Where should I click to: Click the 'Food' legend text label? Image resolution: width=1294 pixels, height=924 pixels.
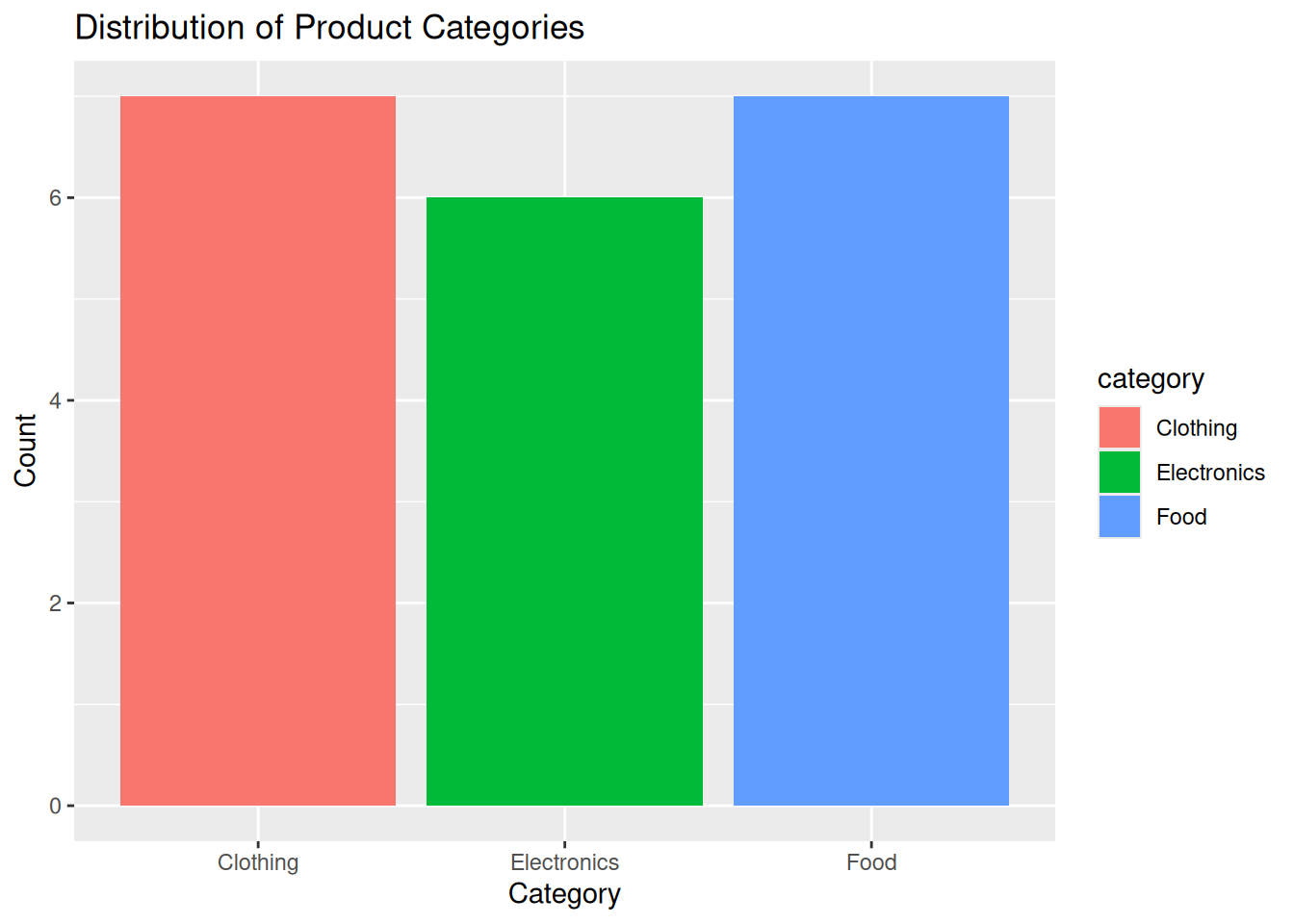pos(1181,517)
